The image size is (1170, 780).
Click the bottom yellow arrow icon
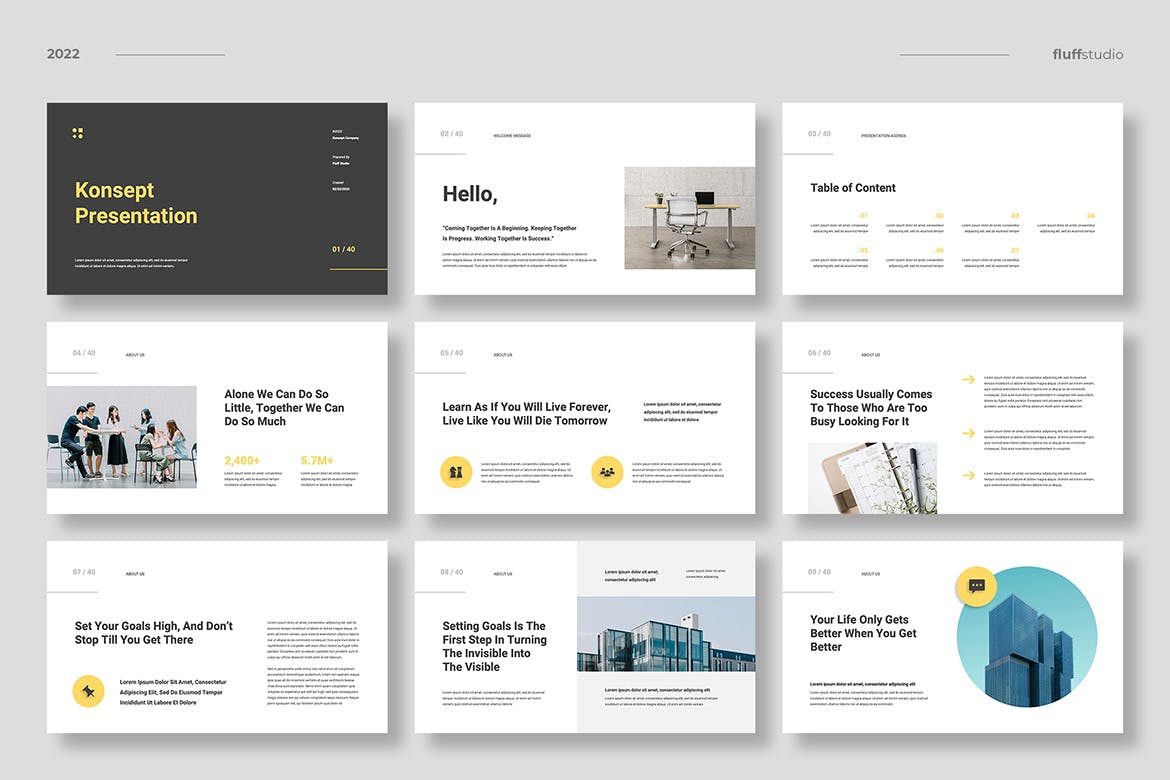[969, 475]
